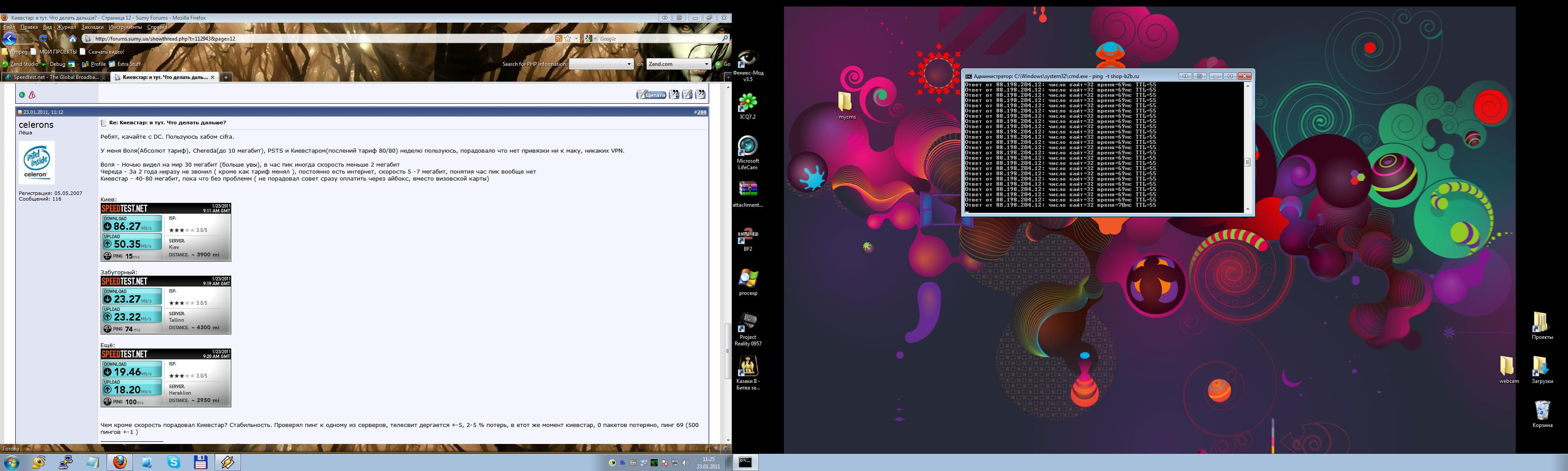Bookmark page with the star icon
The height and width of the screenshot is (471, 1568).
coord(568,38)
